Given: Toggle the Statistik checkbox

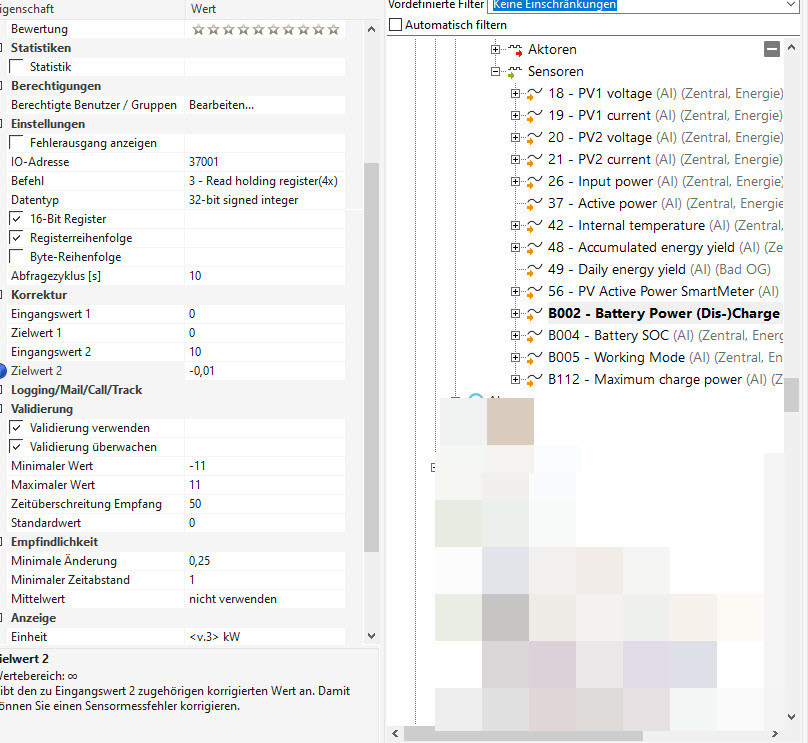Looking at the screenshot, I should (16, 66).
